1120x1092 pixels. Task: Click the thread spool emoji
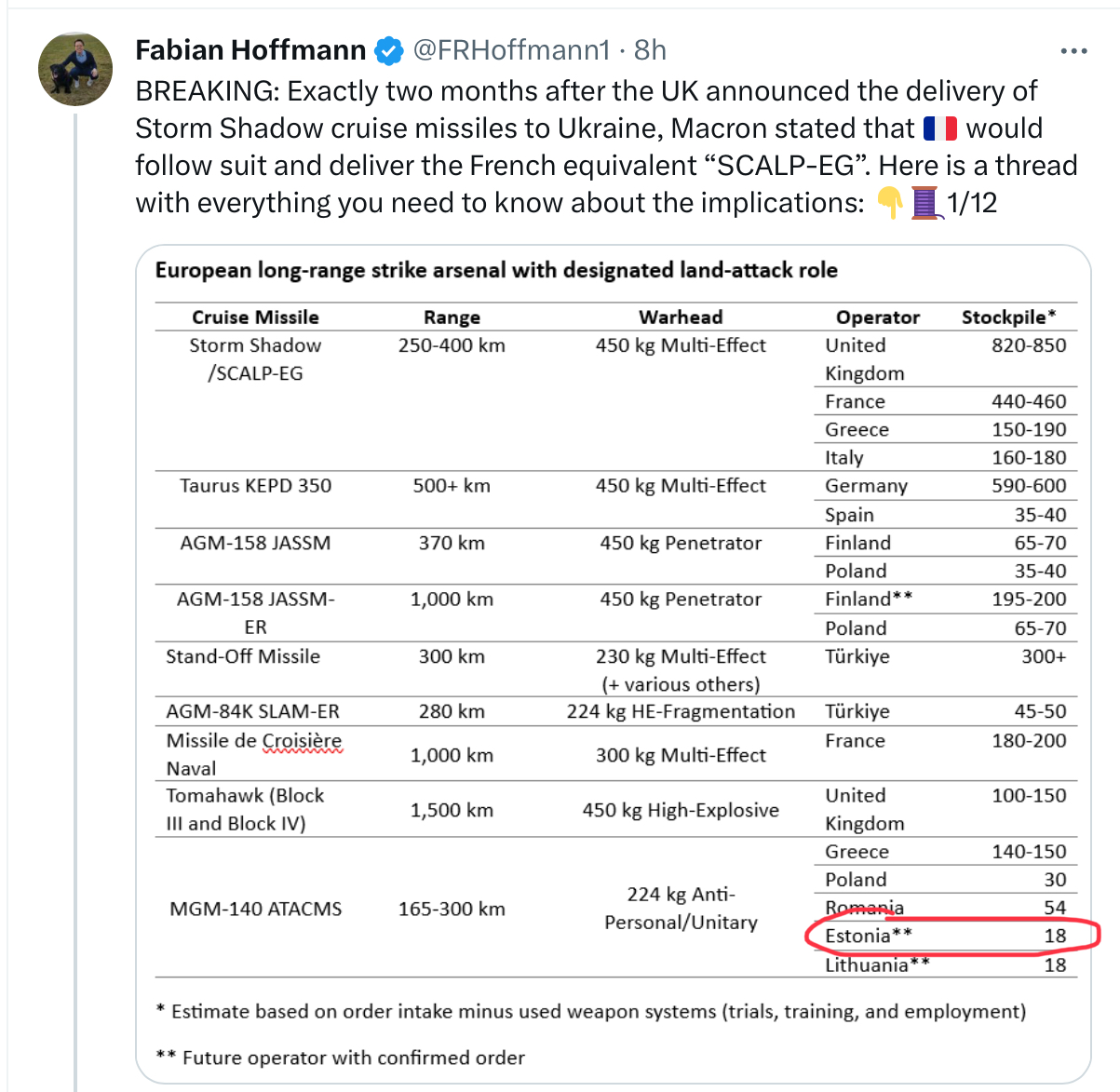coord(924,202)
